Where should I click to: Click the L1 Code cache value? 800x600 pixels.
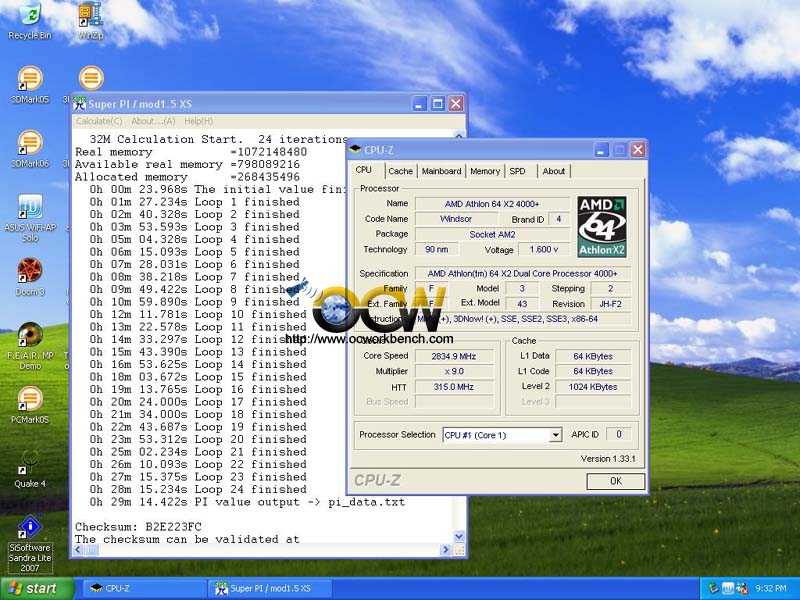point(593,371)
